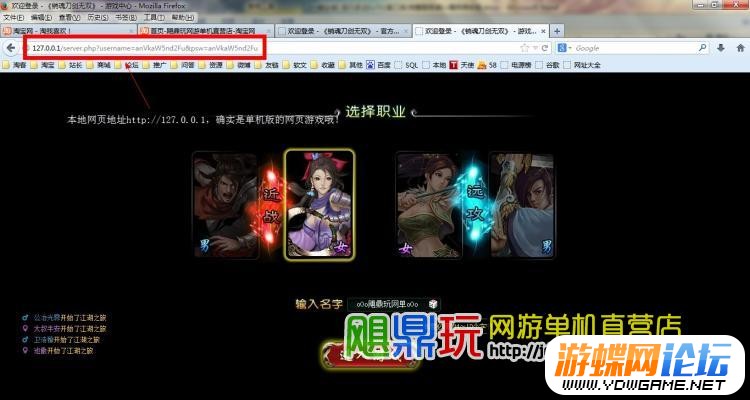Viewport: 750px width, 400px height.
Task: Roll the dice for a random name
Action: [432, 304]
